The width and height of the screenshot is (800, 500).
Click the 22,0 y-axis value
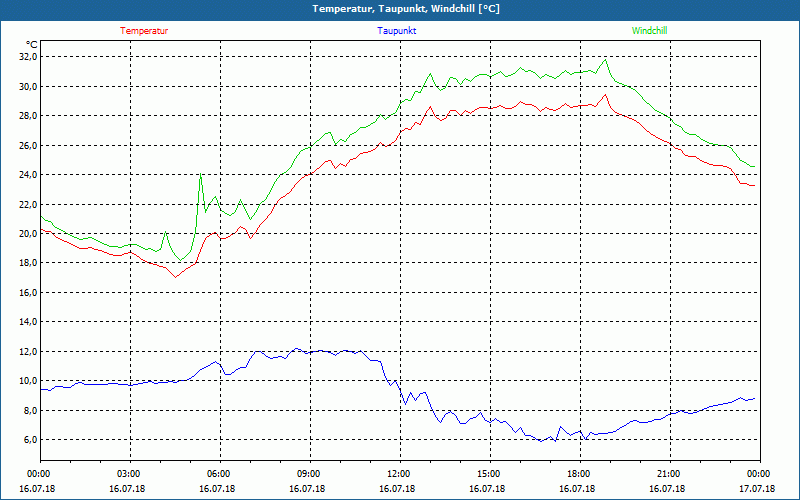[29, 204]
